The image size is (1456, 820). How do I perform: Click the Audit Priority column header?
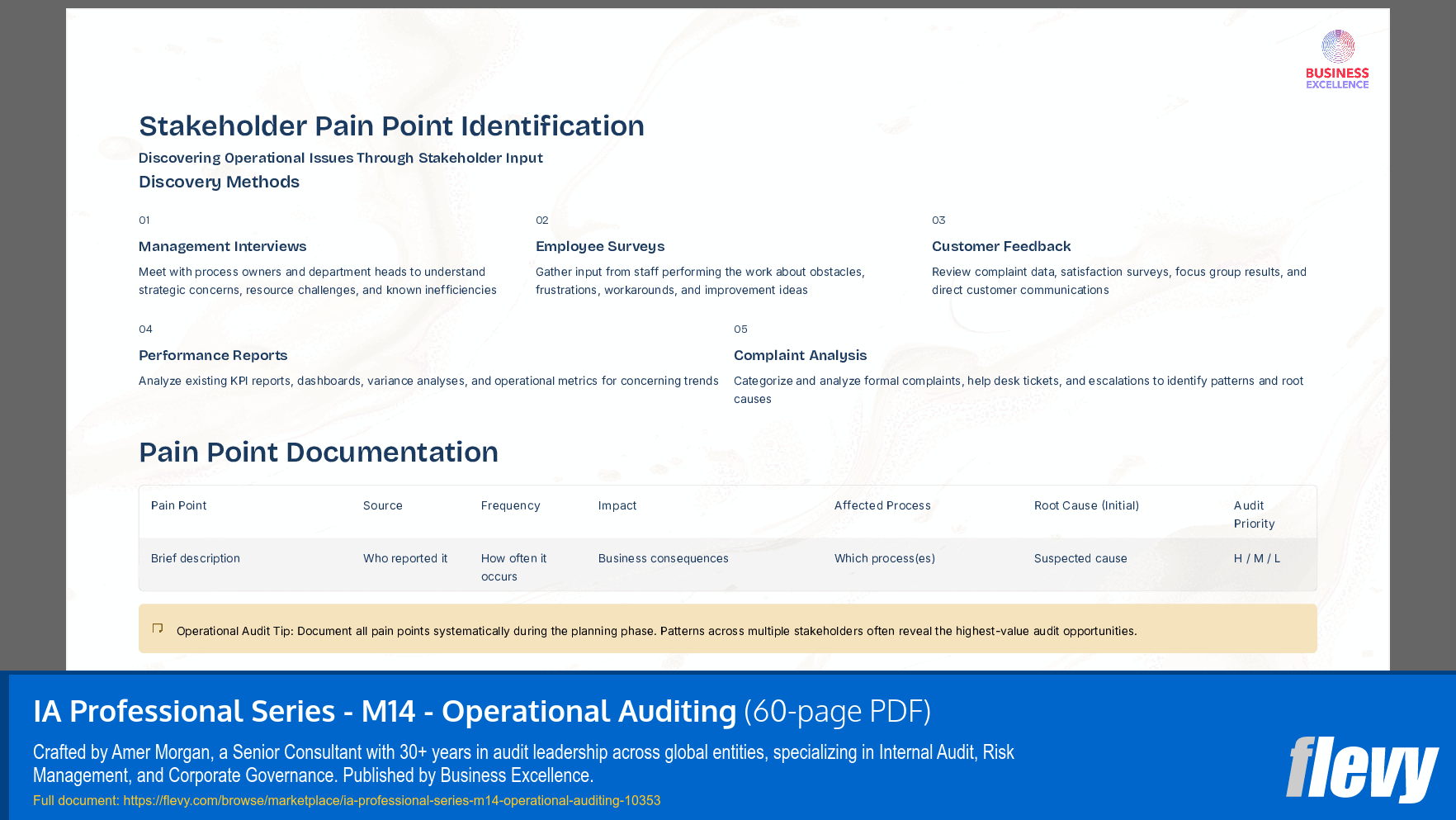(1254, 514)
